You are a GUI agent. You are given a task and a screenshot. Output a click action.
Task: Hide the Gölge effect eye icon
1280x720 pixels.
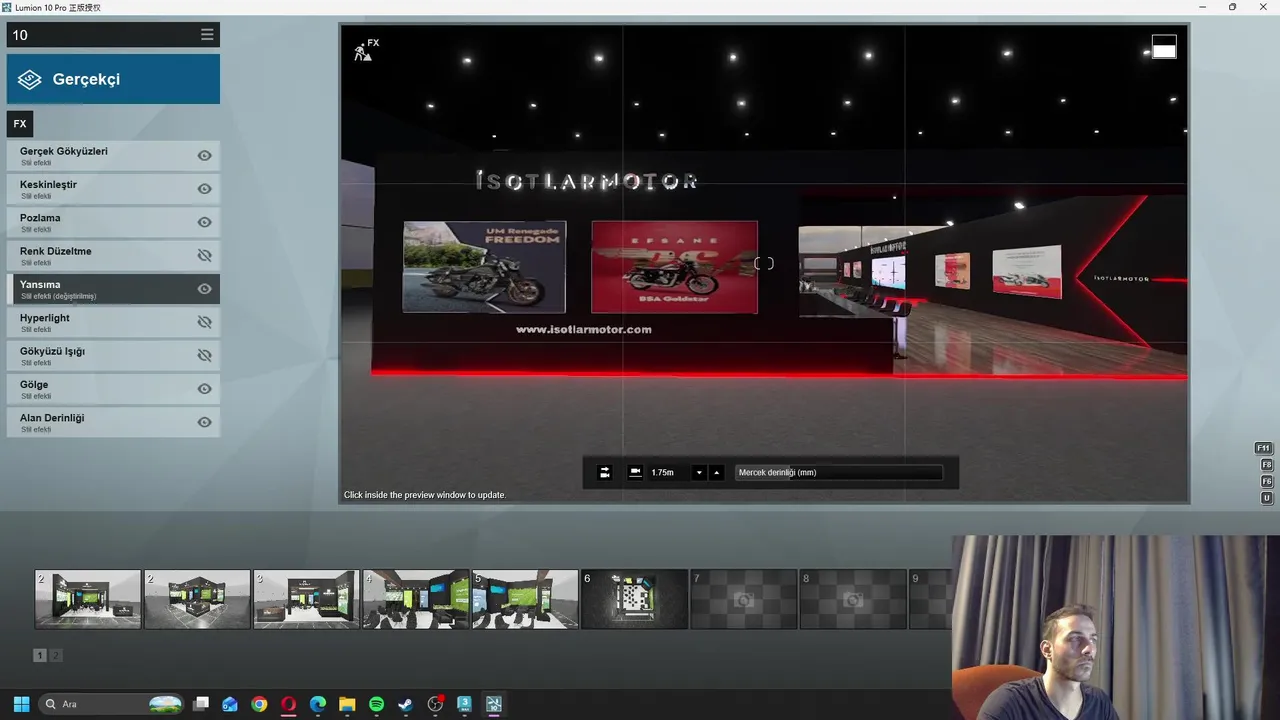point(204,389)
